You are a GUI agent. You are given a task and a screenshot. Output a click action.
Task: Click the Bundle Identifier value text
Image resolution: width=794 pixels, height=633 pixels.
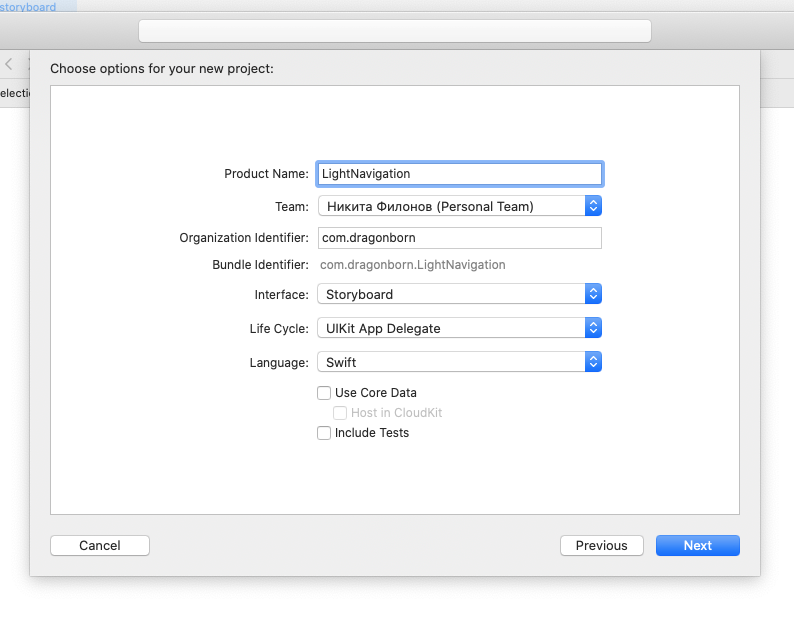click(x=413, y=265)
